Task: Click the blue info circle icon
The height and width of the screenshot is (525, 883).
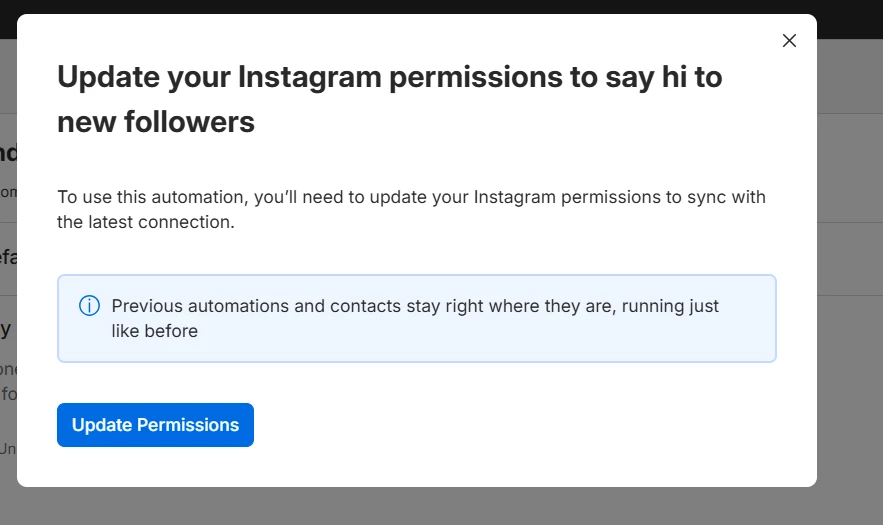Action: [x=89, y=306]
